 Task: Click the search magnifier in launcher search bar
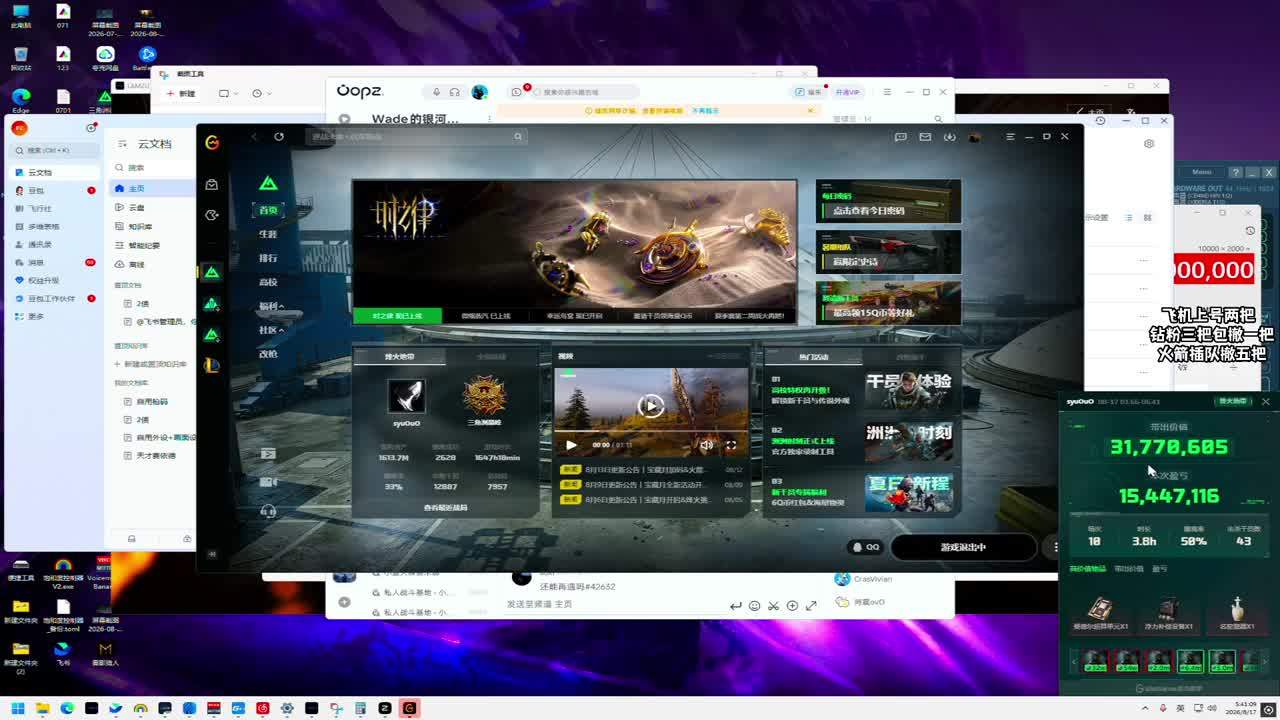pyautogui.click(x=518, y=137)
